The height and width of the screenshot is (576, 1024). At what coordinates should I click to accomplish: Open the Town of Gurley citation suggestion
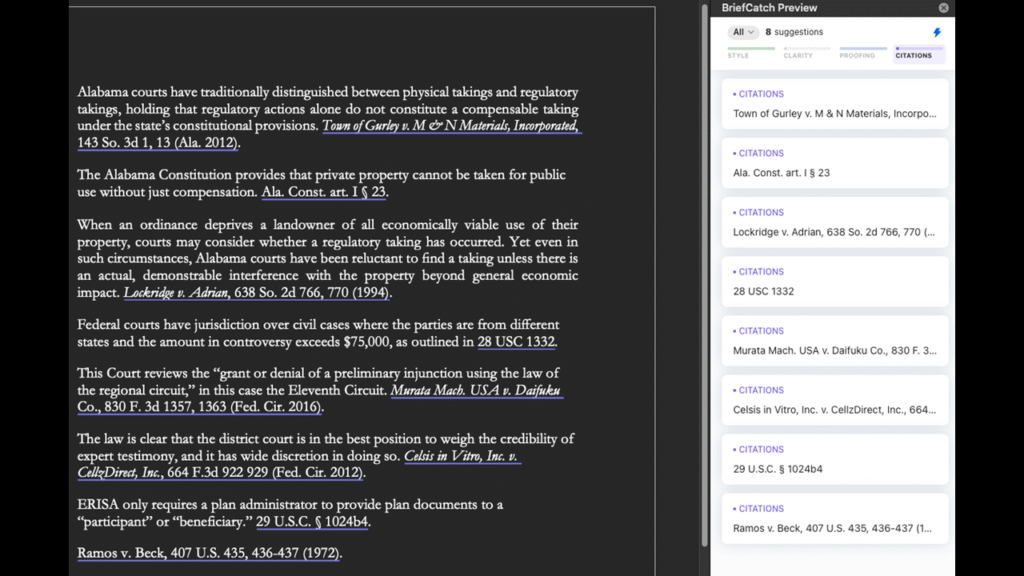[834, 104]
